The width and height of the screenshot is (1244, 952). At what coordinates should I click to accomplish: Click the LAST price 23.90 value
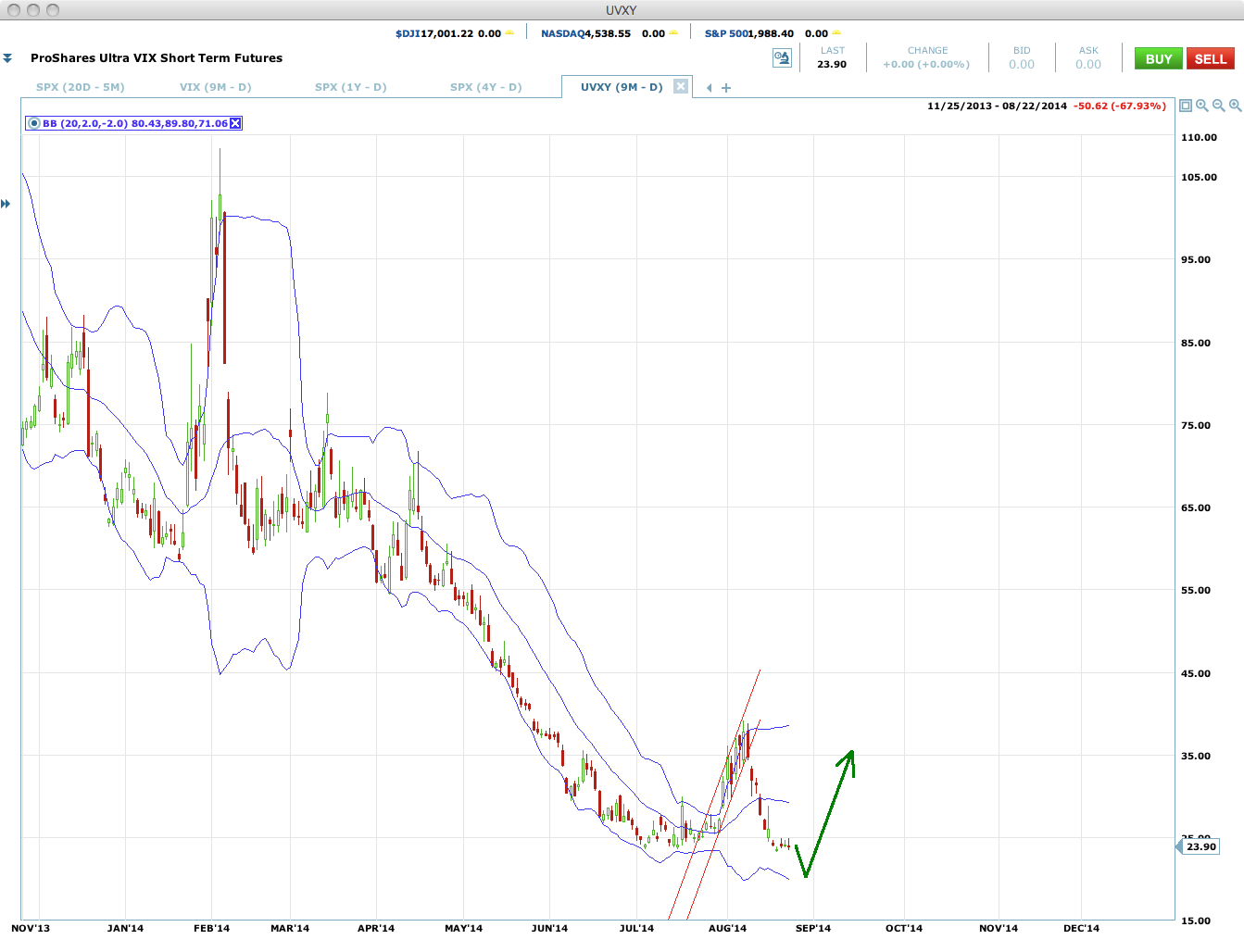[x=832, y=65]
